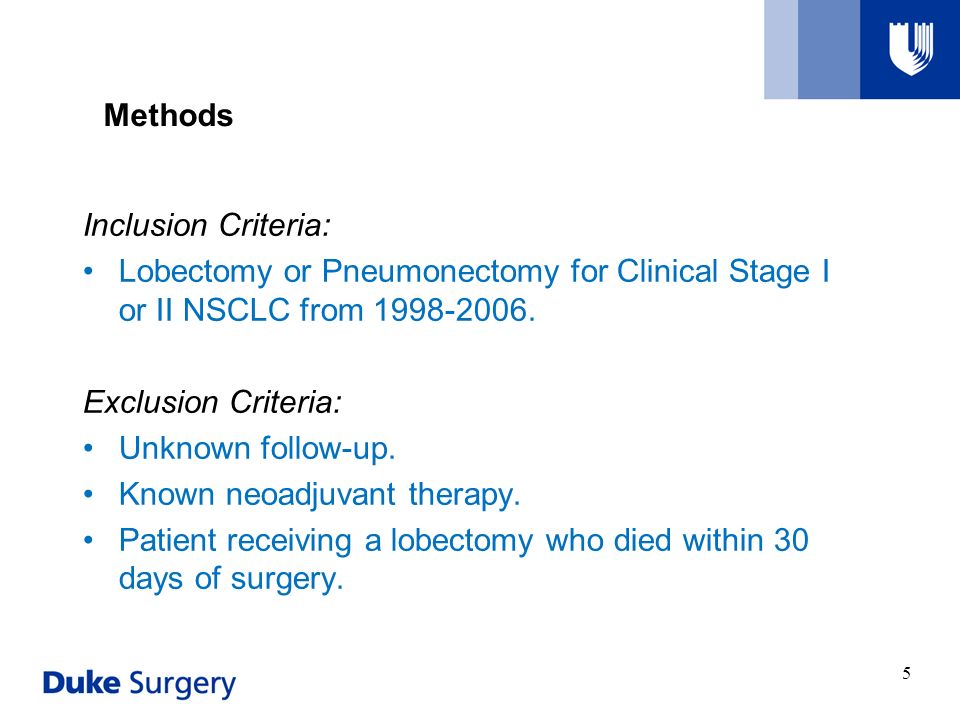Click the dark blue header block
Screen dimensions: 960x720
[x=910, y=49]
